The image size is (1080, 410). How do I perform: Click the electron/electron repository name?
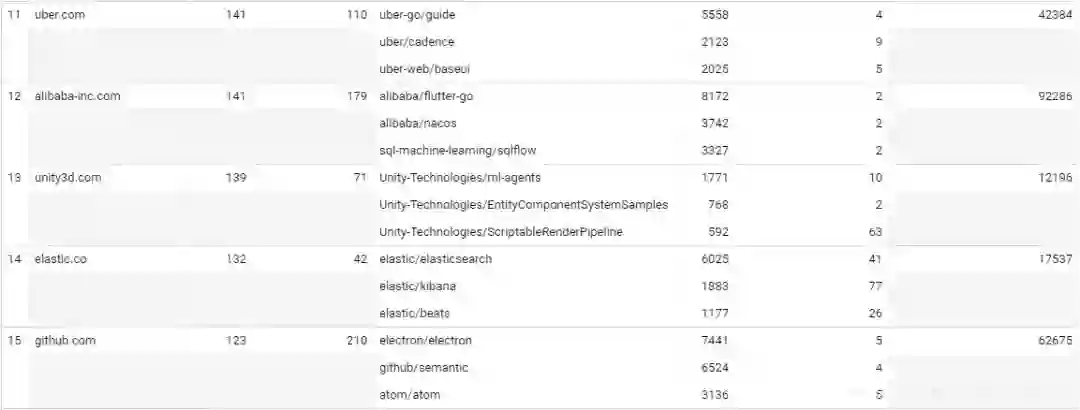pos(426,341)
